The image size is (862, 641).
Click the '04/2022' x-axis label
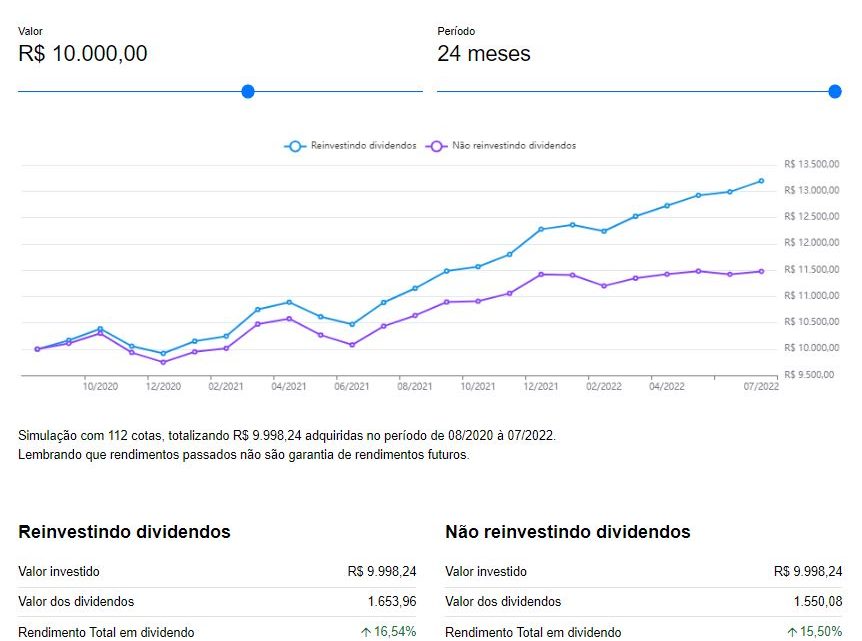point(667,386)
